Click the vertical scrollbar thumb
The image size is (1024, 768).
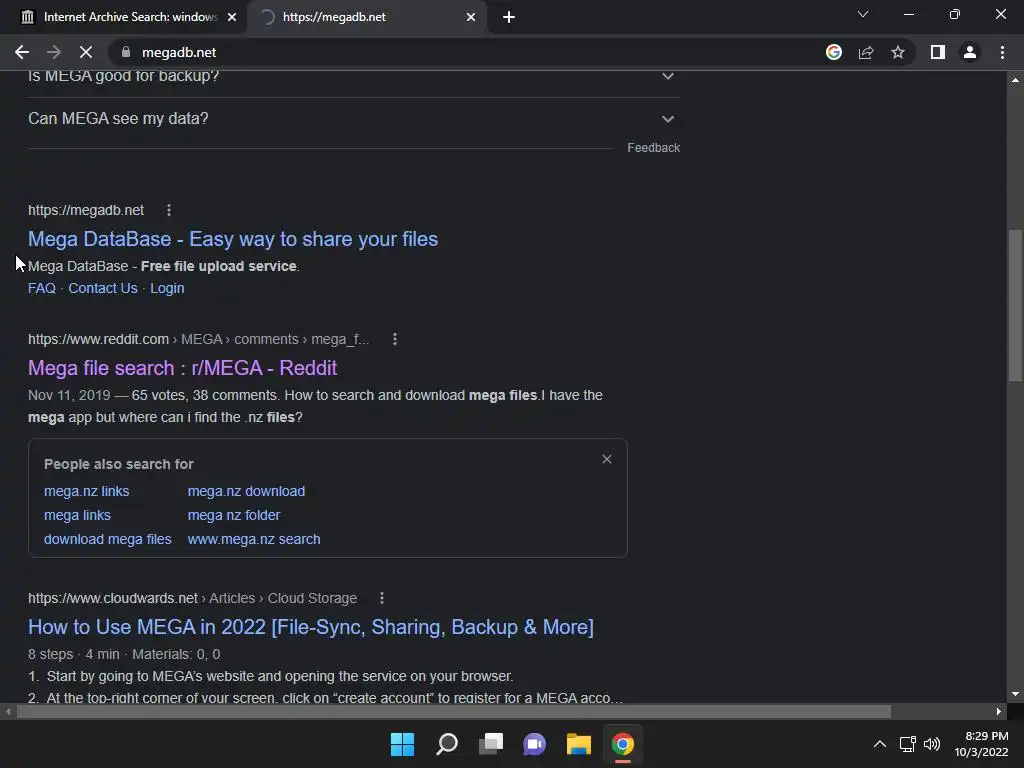1015,304
